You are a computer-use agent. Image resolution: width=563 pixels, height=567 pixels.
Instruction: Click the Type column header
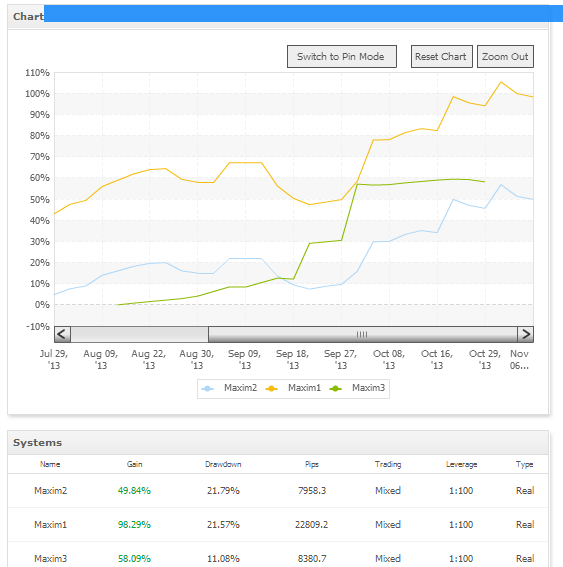[x=525, y=464]
